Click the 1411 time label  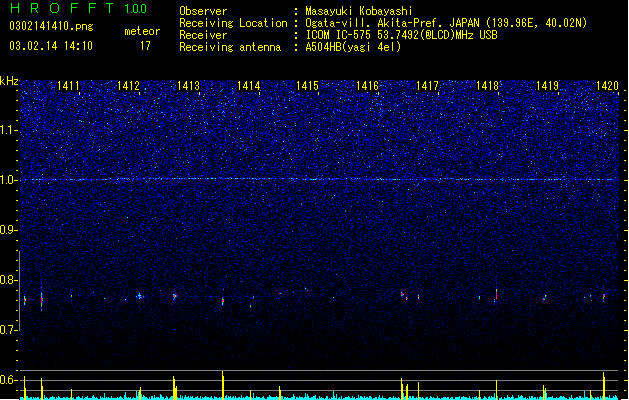coord(68,85)
